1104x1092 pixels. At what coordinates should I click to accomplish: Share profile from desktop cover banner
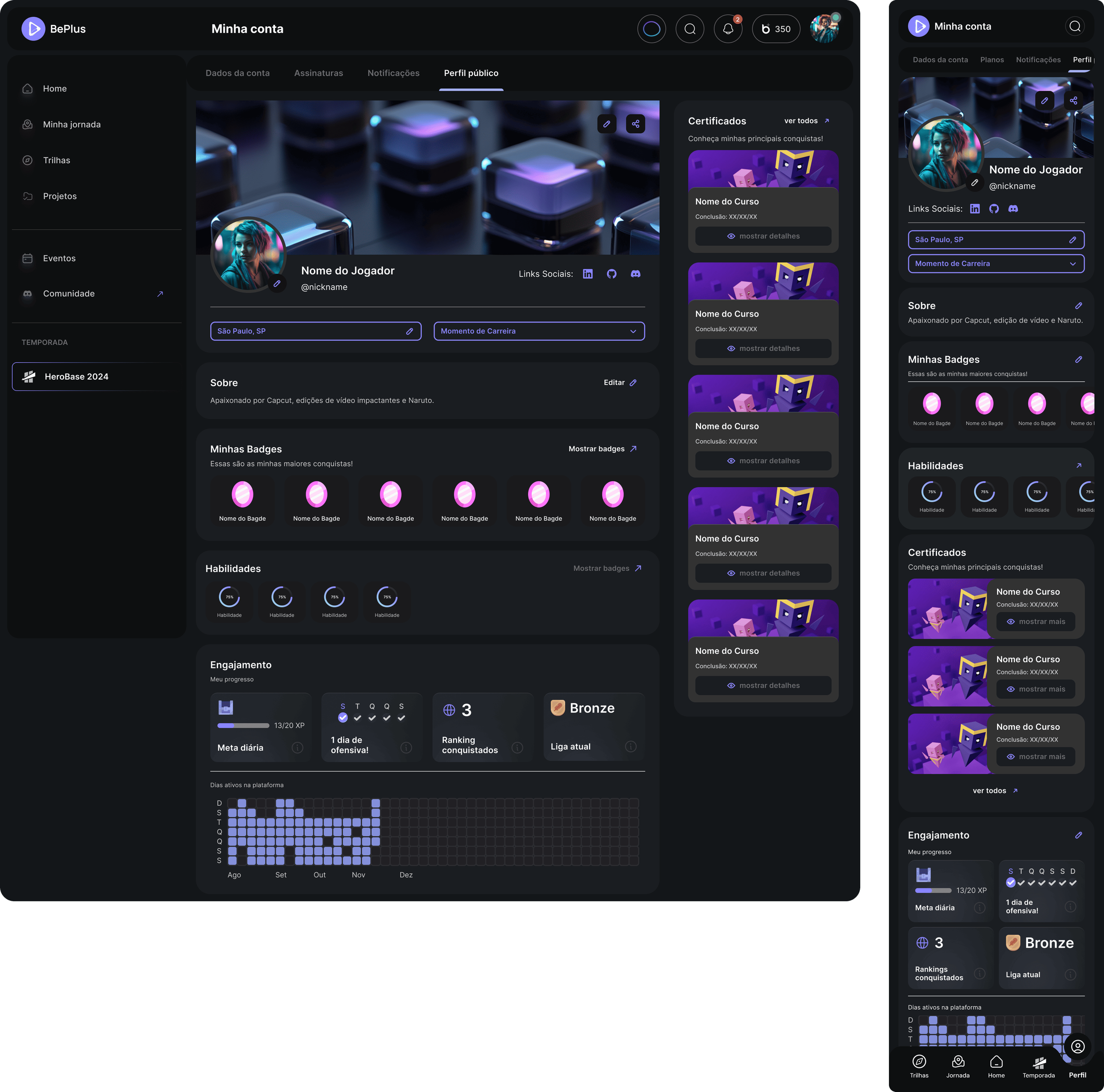tap(635, 124)
